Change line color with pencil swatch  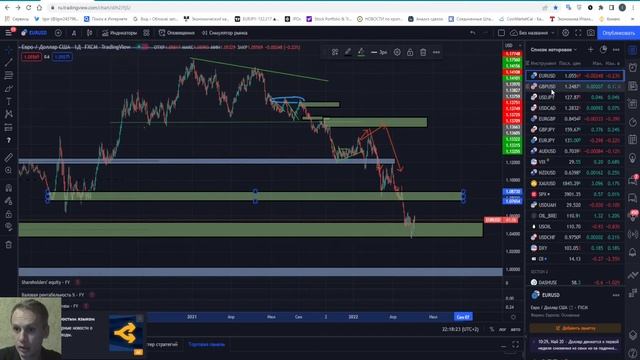(348, 52)
